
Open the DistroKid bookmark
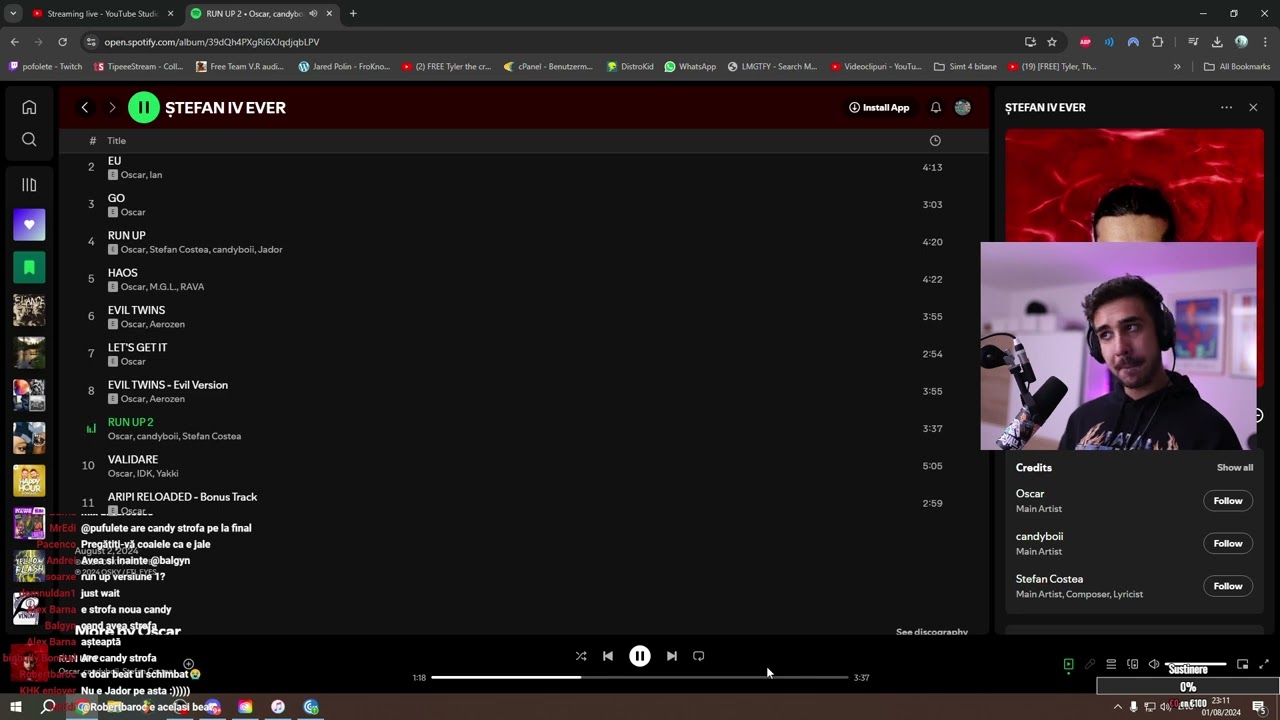click(x=630, y=67)
